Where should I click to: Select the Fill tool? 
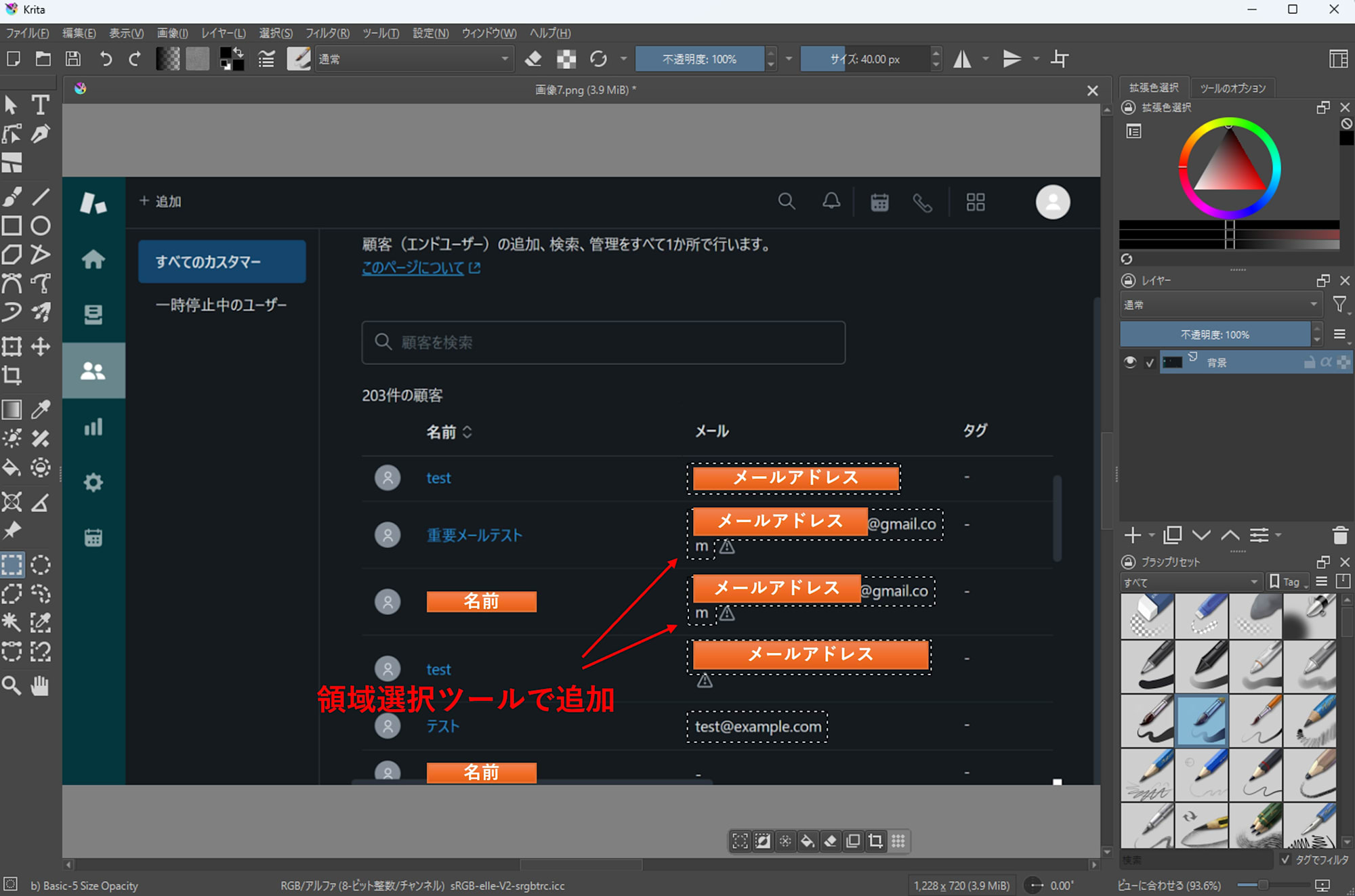[x=12, y=467]
